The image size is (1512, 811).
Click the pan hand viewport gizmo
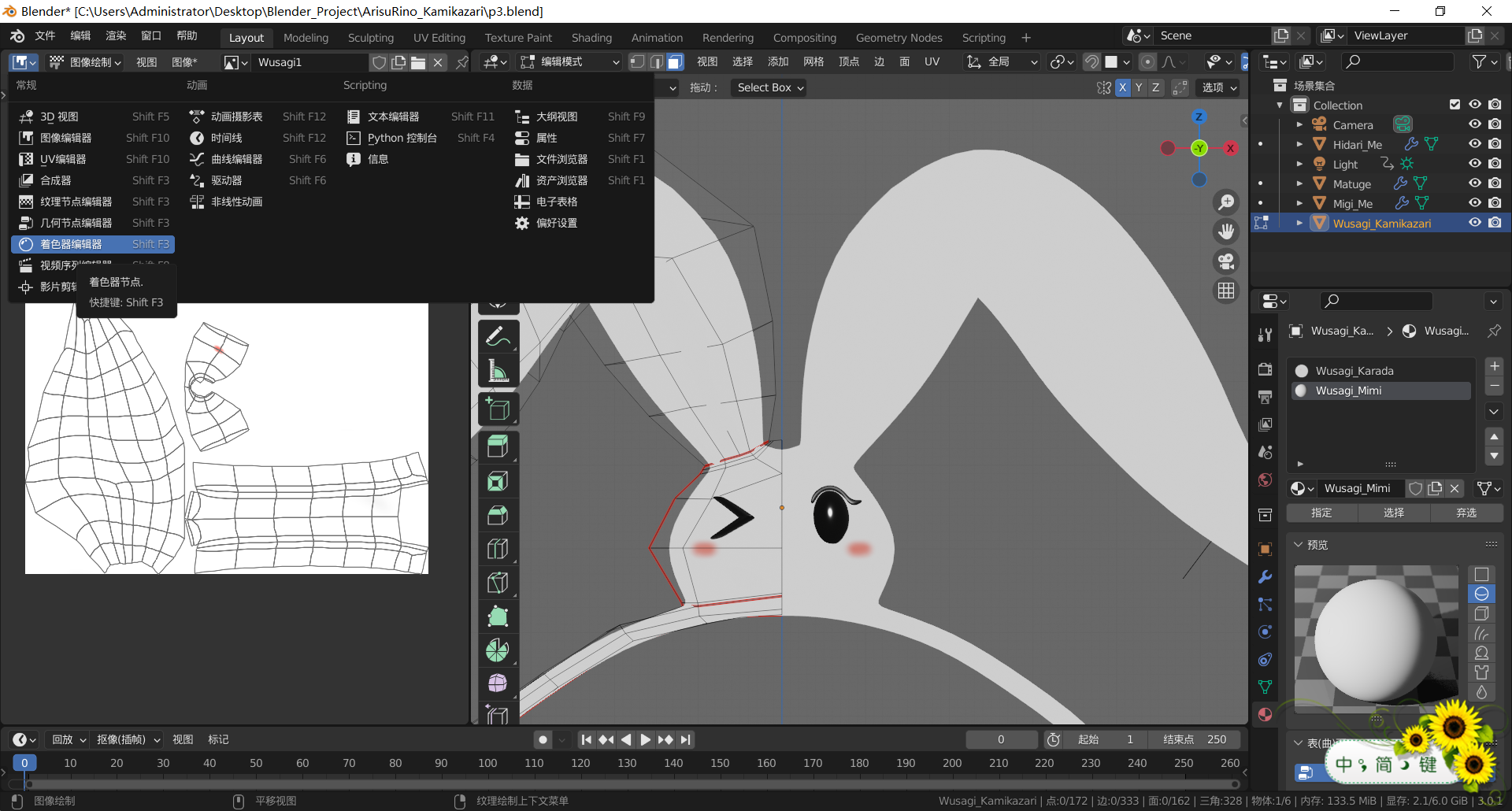click(x=1226, y=231)
